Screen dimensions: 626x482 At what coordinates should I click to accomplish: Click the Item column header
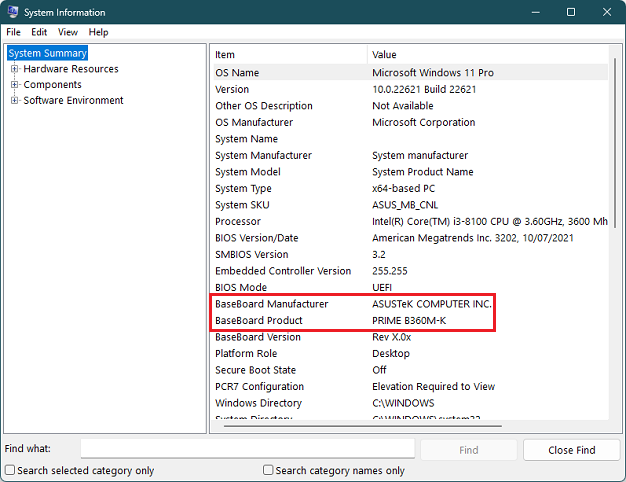click(290, 55)
